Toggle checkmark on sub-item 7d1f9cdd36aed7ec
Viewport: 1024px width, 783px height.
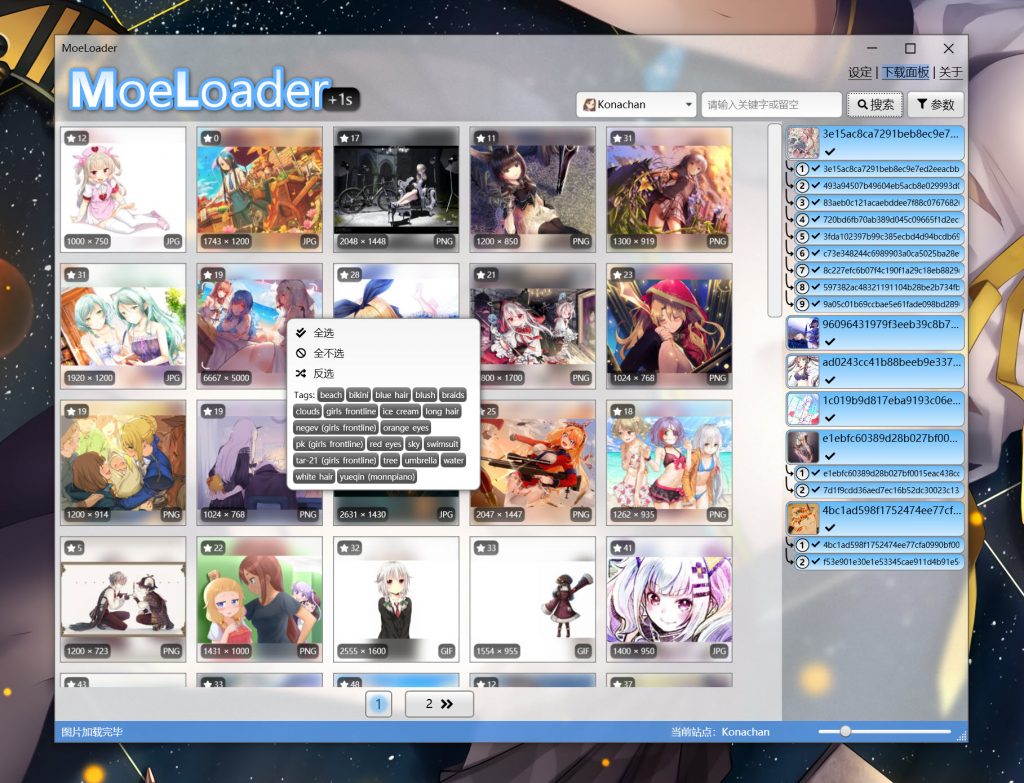click(x=816, y=490)
